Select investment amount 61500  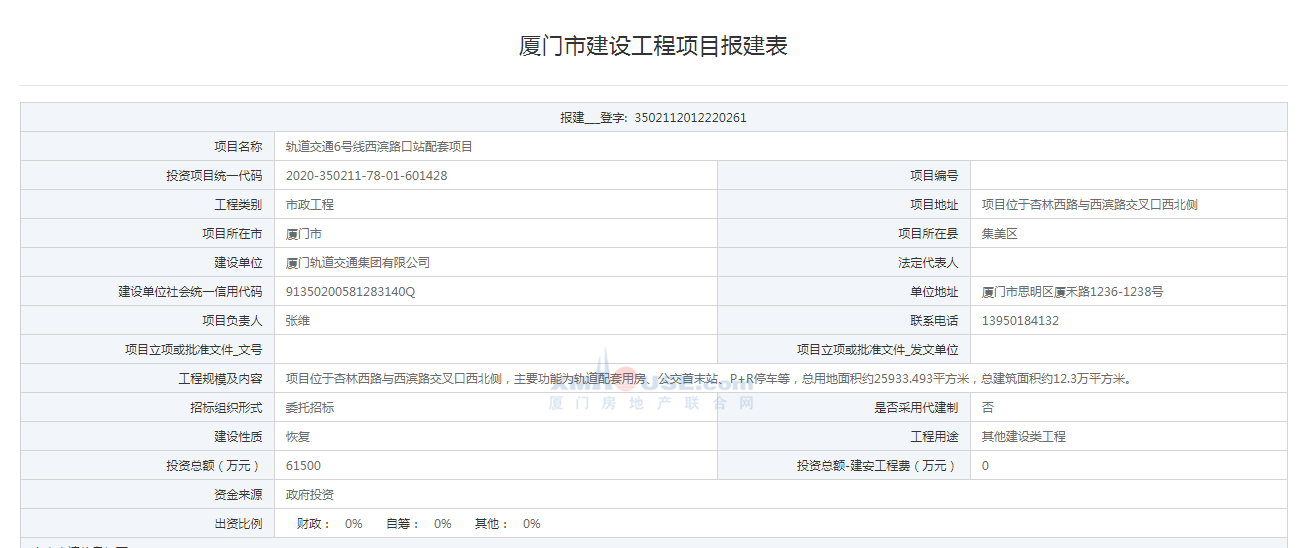coord(303,466)
